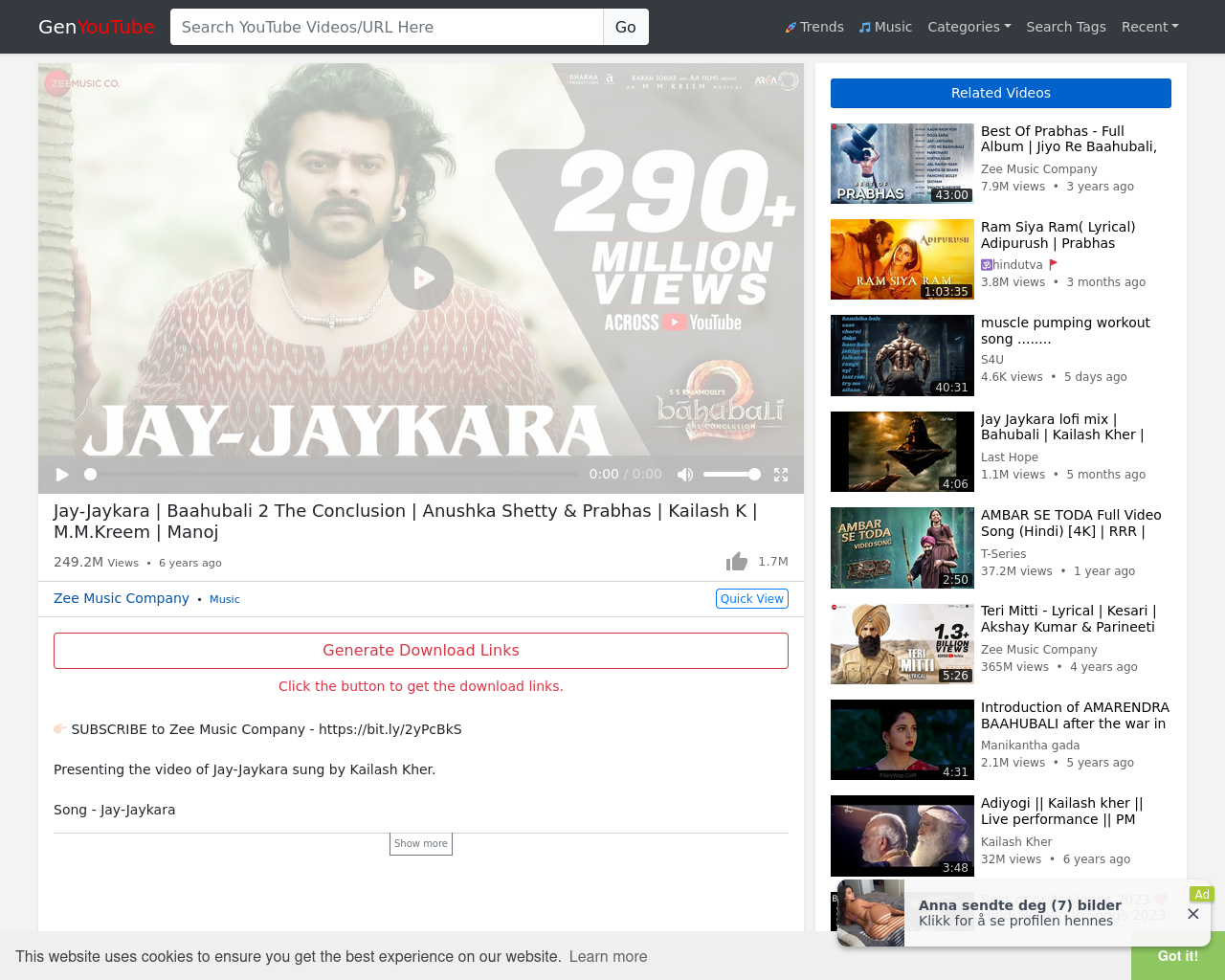Click the large center play button on video
The image size is (1225, 980).
pos(421,278)
